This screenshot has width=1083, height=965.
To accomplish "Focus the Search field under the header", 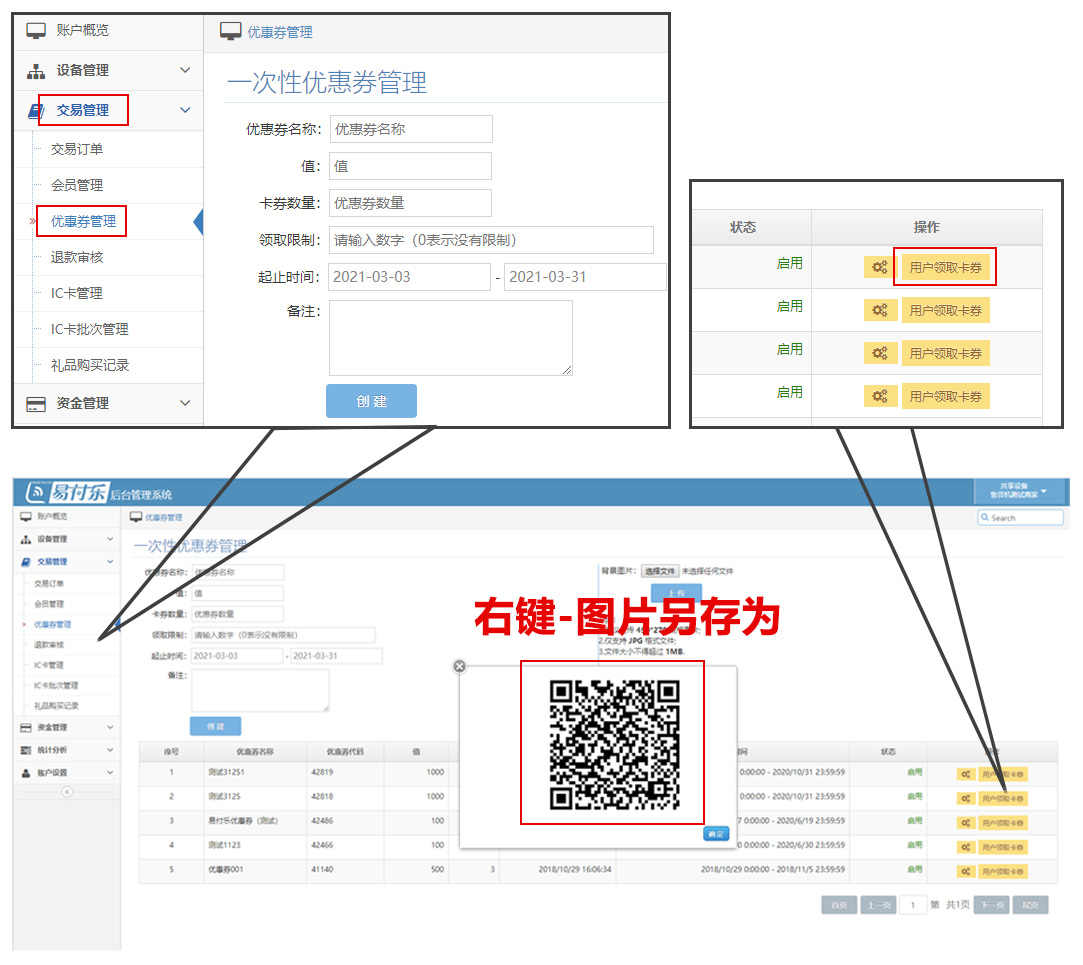I will click(1021, 517).
